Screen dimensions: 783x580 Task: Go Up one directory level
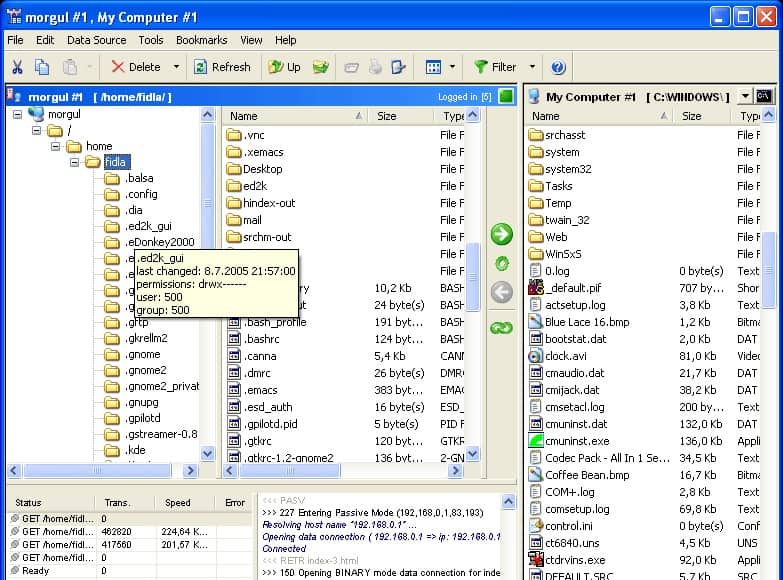[x=284, y=67]
